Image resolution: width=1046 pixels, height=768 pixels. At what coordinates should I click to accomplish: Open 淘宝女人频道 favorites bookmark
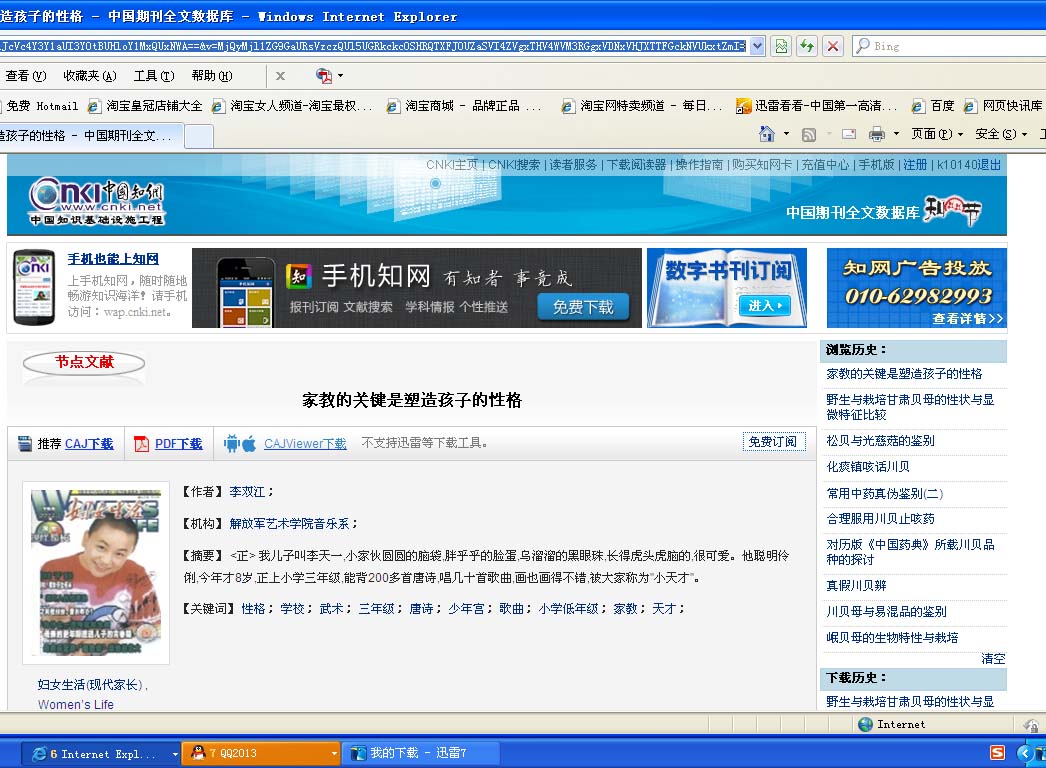click(x=292, y=106)
